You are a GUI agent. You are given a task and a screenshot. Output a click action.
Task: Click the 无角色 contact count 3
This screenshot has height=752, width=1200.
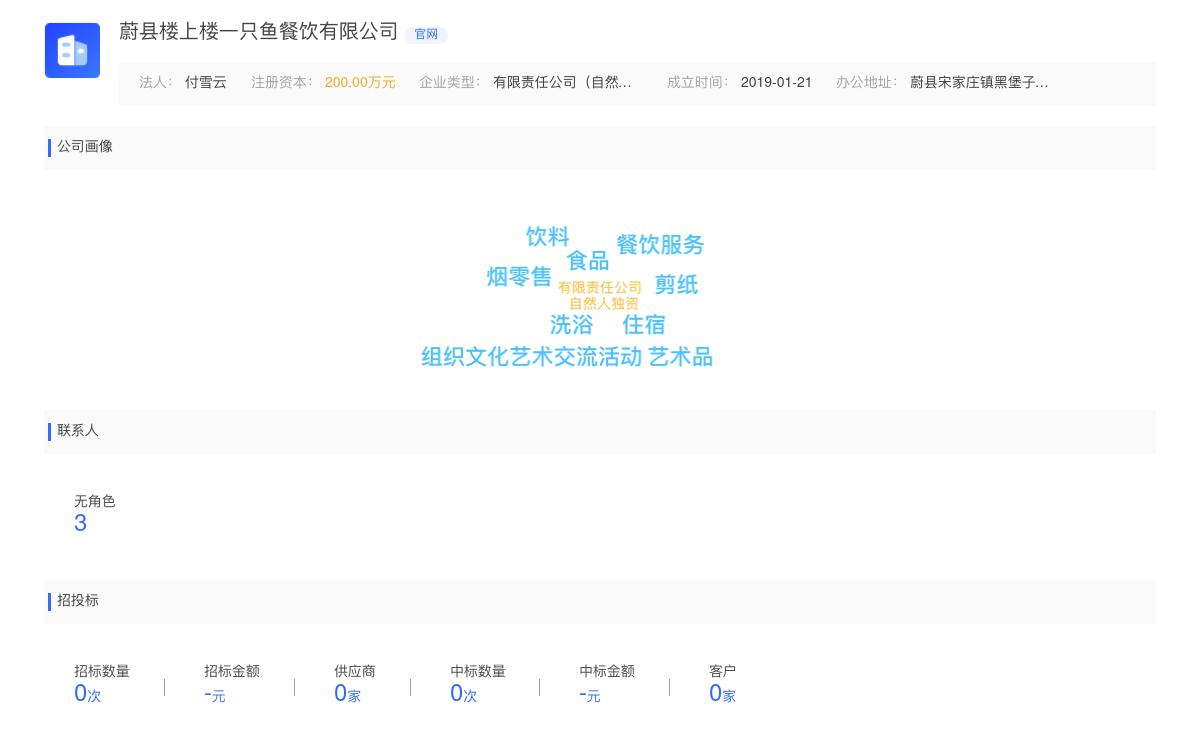click(x=81, y=523)
